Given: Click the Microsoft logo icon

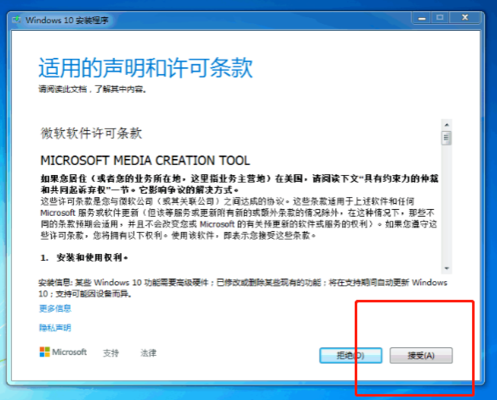Looking at the screenshot, I should coord(44,352).
